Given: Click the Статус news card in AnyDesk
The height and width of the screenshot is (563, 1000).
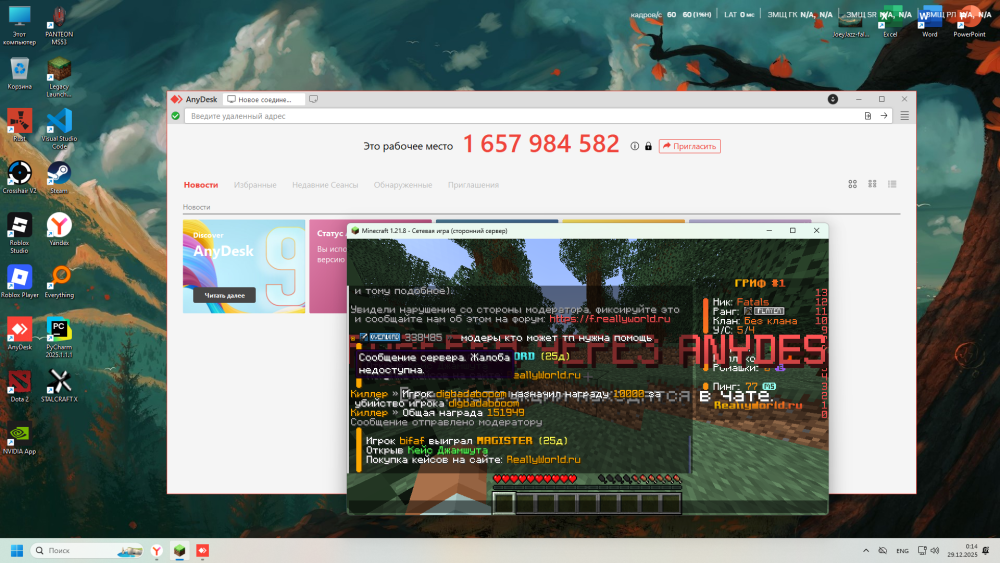Looking at the screenshot, I should [328, 267].
